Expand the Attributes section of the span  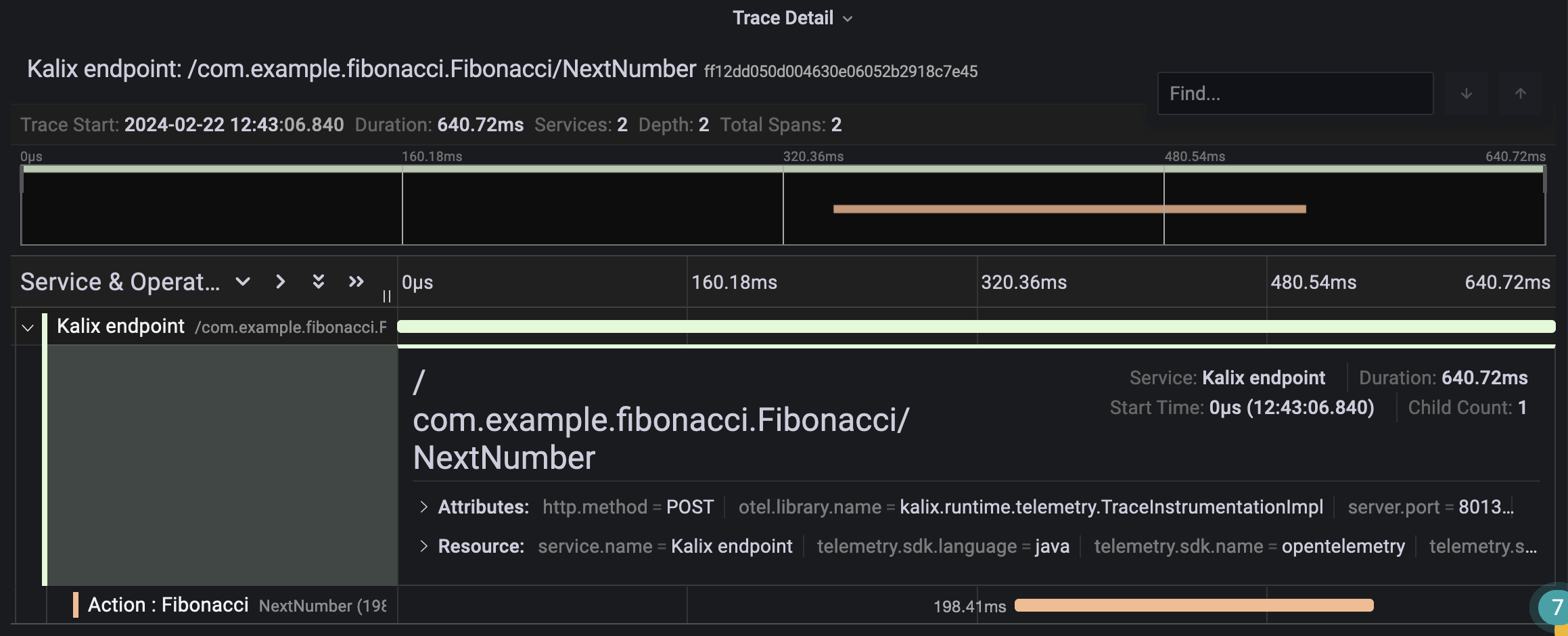click(x=424, y=506)
